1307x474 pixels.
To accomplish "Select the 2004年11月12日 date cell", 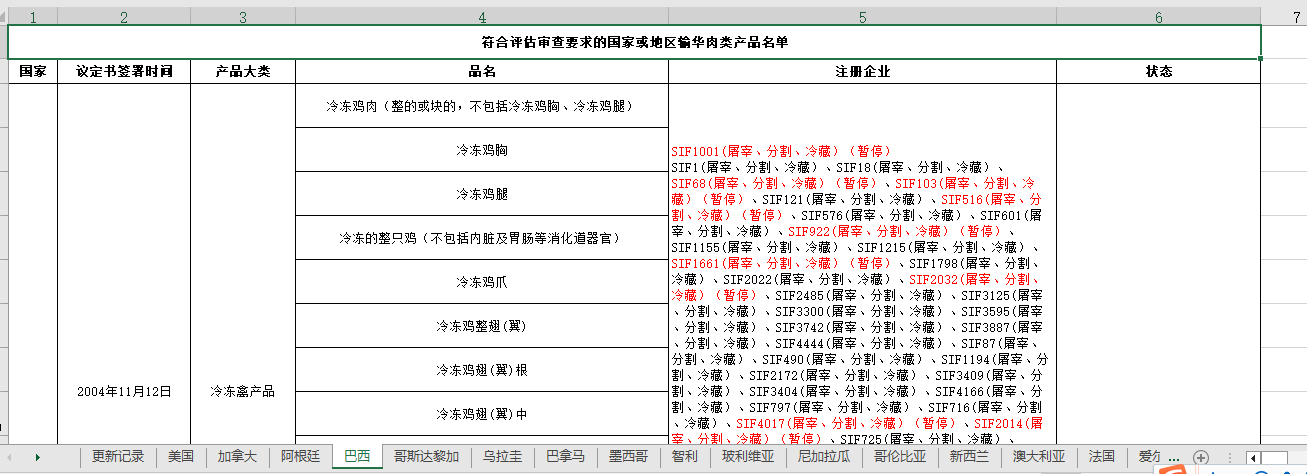I will [124, 392].
